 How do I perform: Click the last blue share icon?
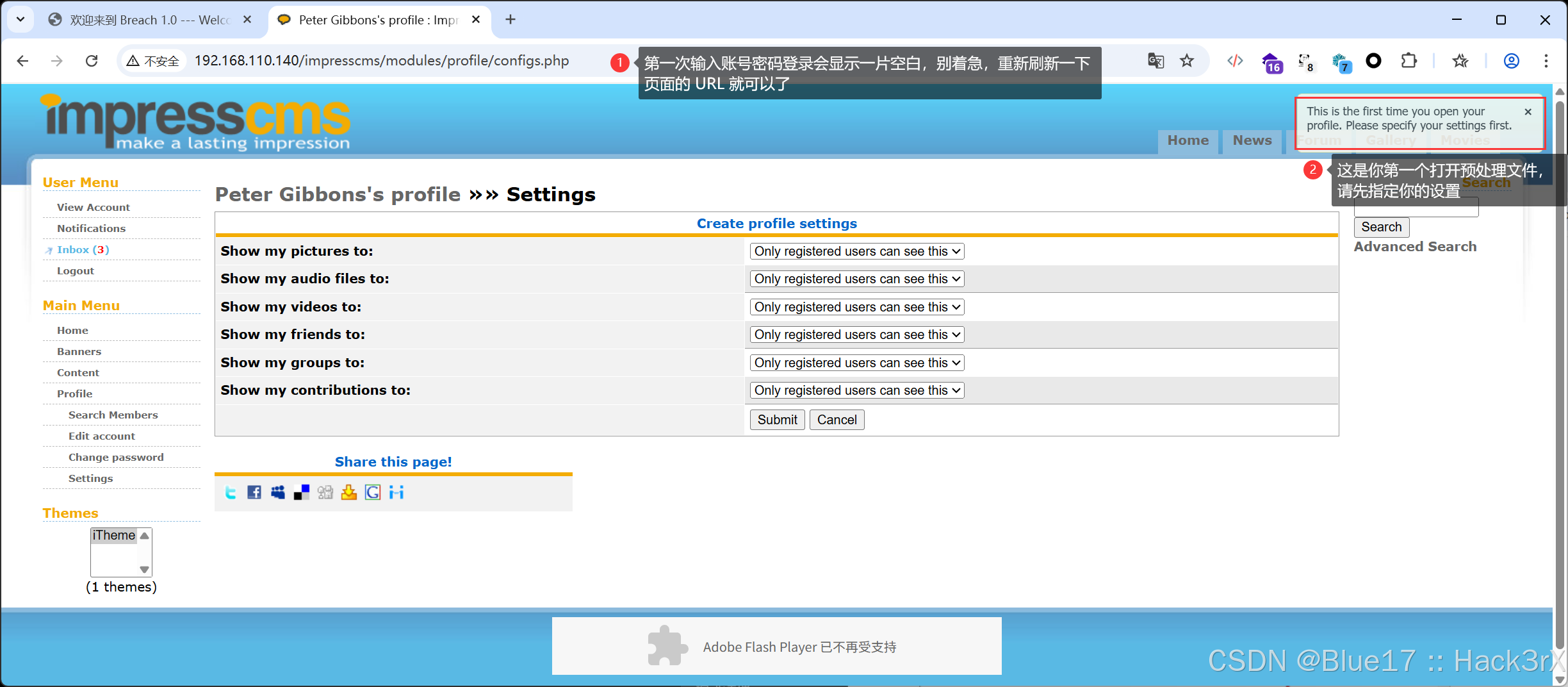point(396,492)
